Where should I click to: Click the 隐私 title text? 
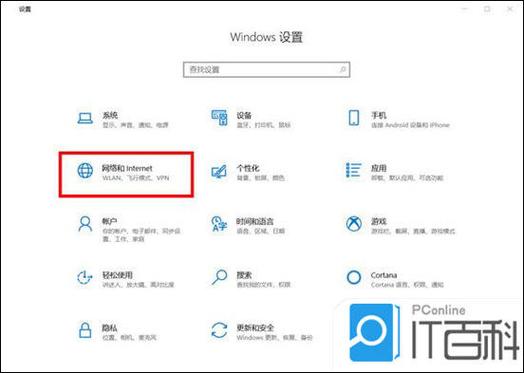pyautogui.click(x=110, y=328)
